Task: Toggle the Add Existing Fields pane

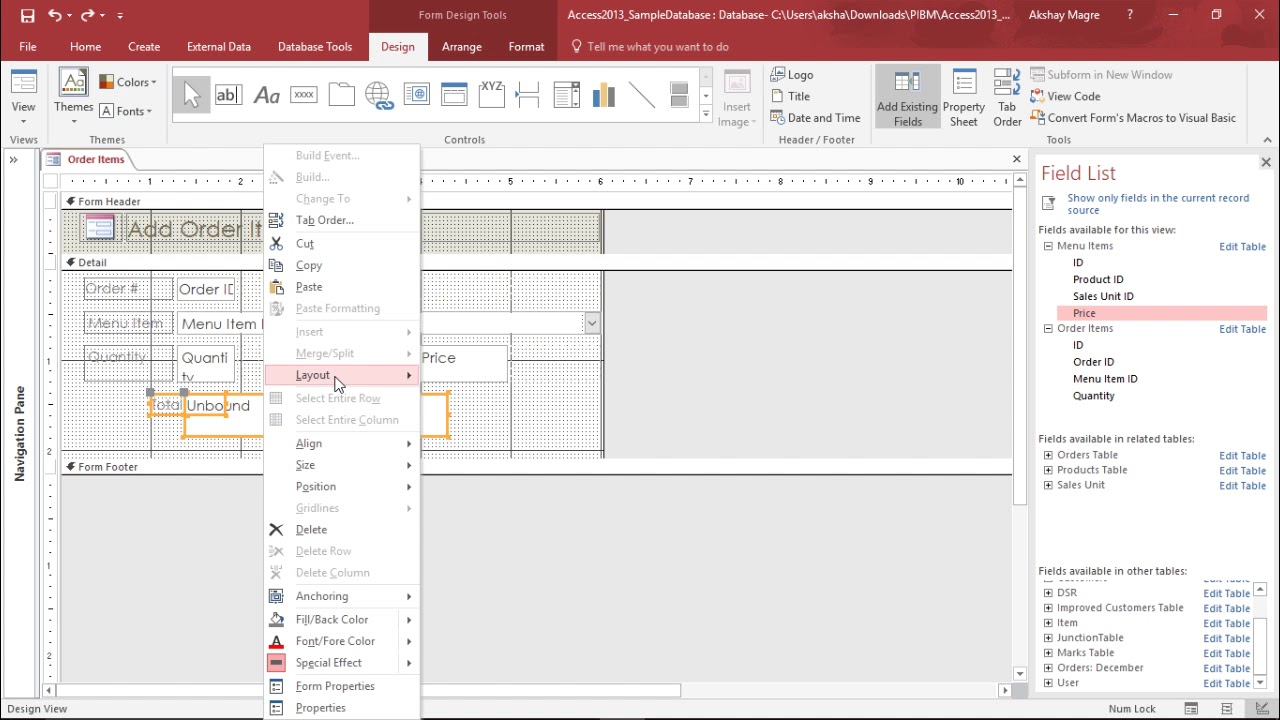Action: click(x=907, y=98)
